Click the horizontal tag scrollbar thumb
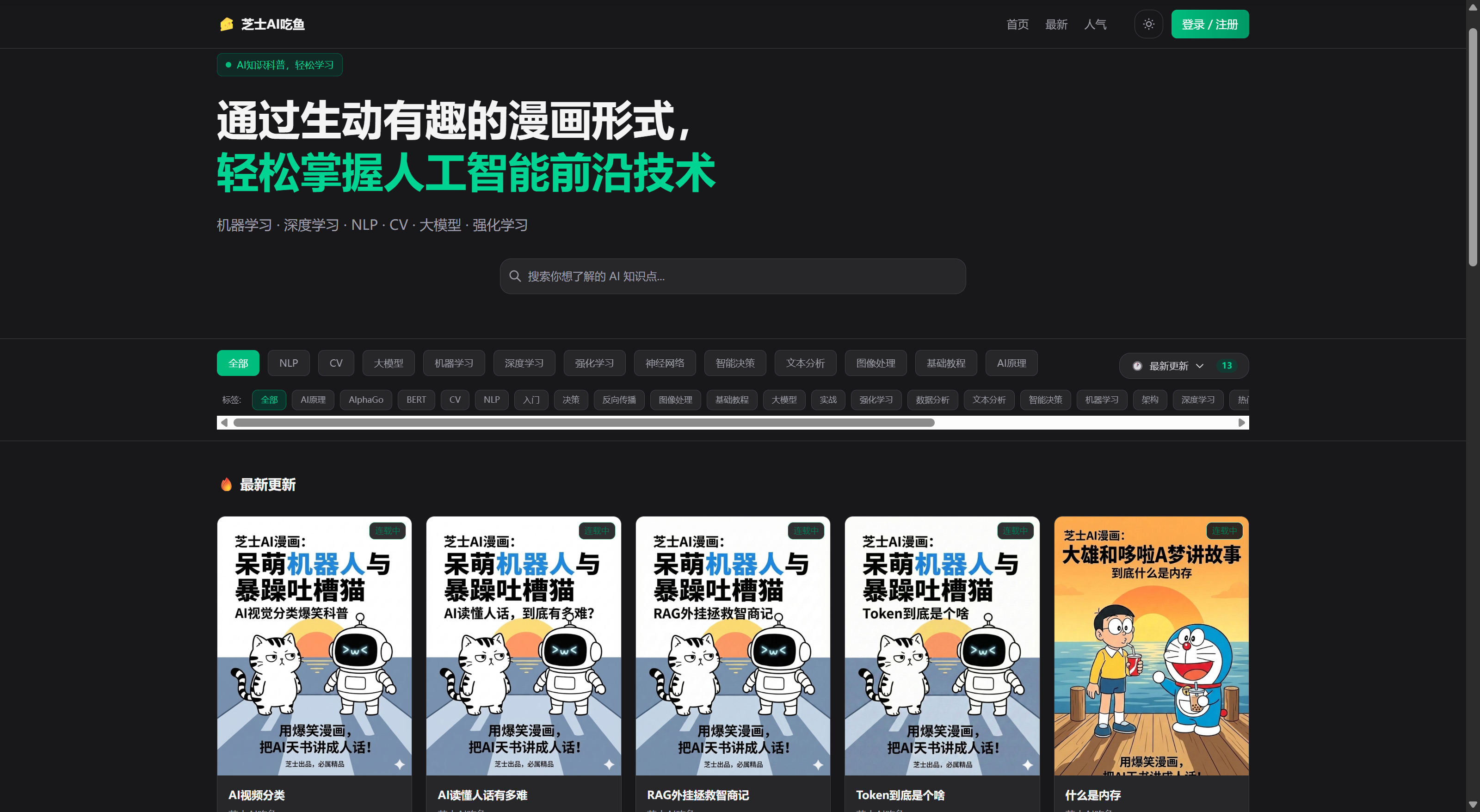Viewport: 1480px width, 812px height. [x=583, y=423]
